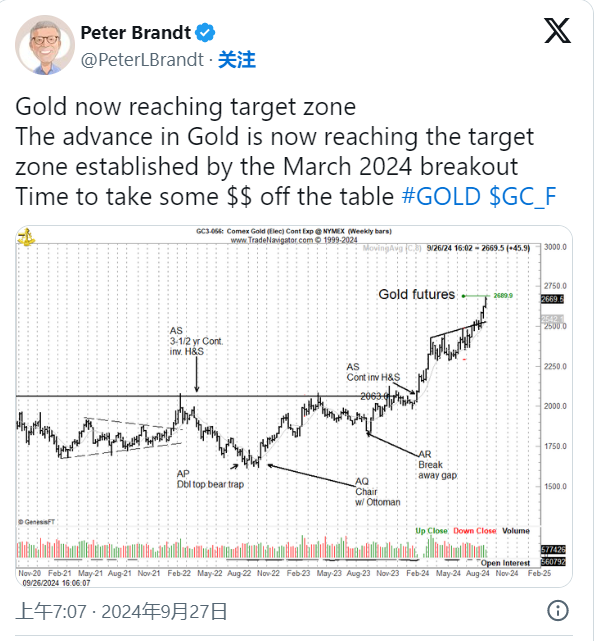Viewport: 597px width, 641px height.
Task: Open the #GOLD hashtag
Action: point(441,196)
